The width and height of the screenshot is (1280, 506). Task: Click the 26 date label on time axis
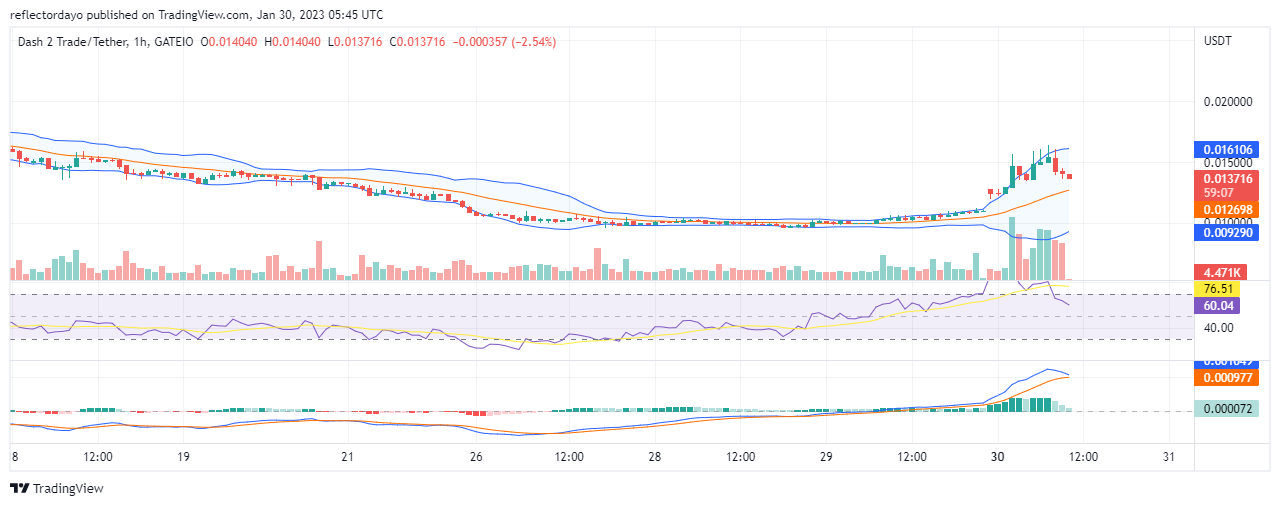476,456
